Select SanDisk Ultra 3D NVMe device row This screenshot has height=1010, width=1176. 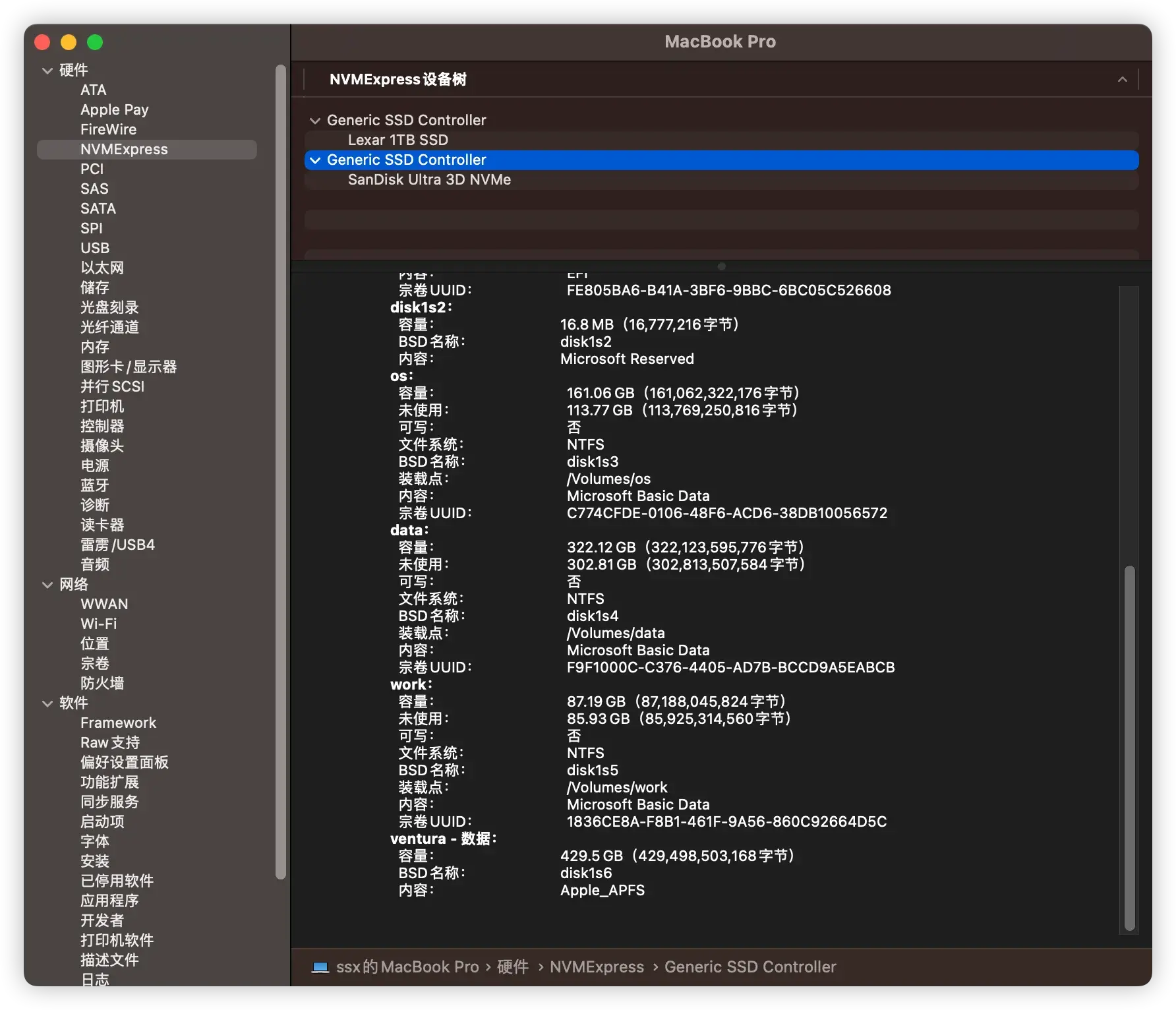(x=721, y=180)
